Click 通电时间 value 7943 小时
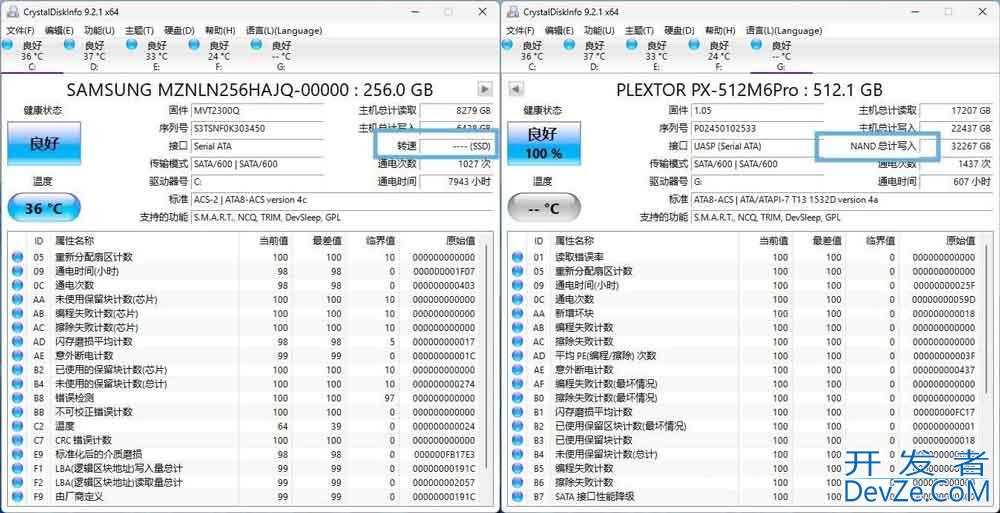The height and width of the screenshot is (513, 1000). (457, 182)
